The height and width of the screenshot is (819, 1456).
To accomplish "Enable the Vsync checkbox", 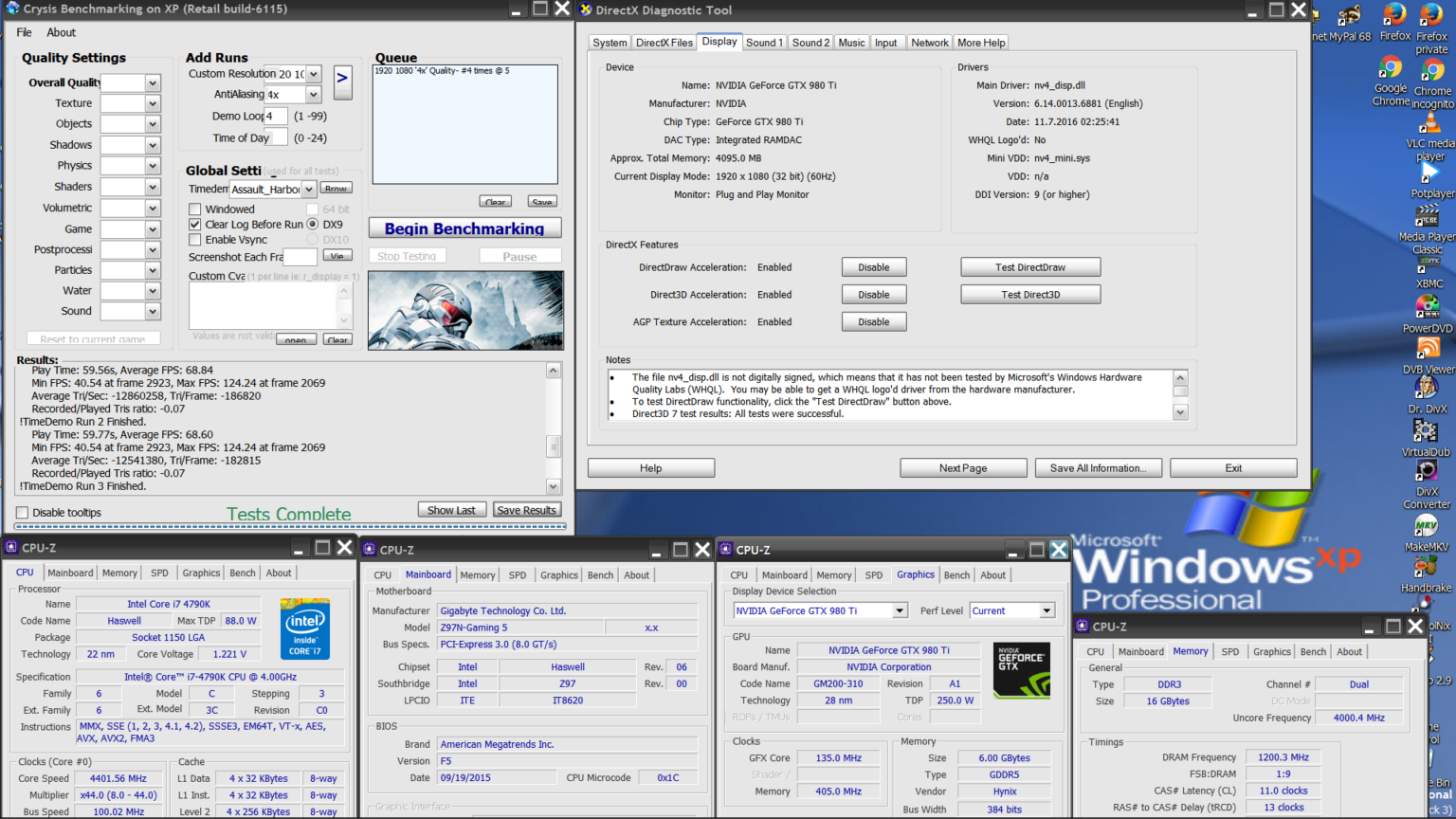I will pos(194,239).
